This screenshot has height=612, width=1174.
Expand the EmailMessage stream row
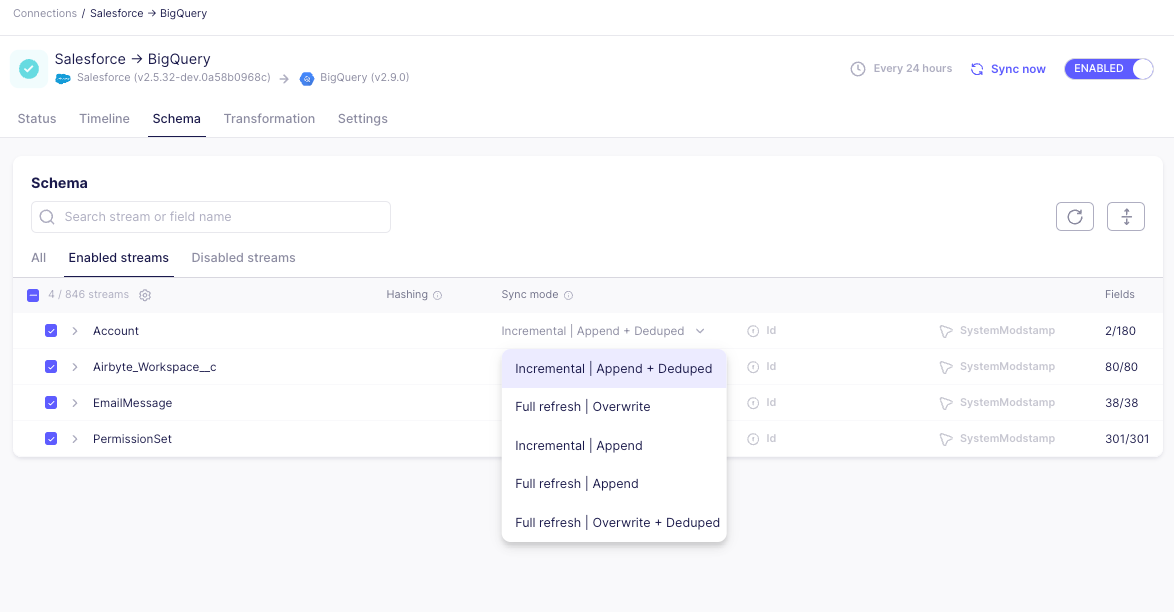coord(75,402)
